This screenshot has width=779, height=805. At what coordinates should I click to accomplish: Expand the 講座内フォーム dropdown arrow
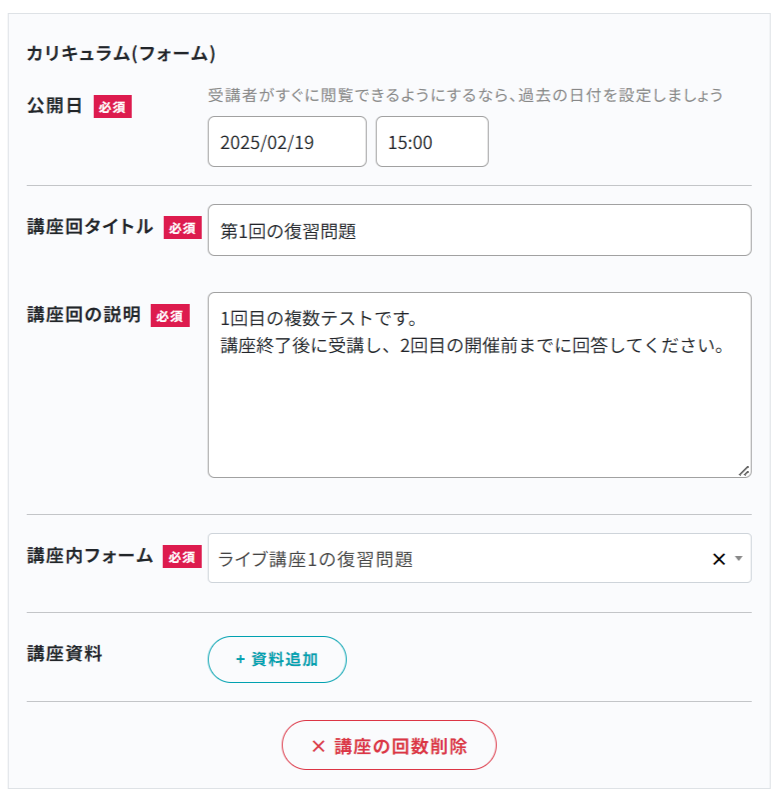tap(739, 559)
